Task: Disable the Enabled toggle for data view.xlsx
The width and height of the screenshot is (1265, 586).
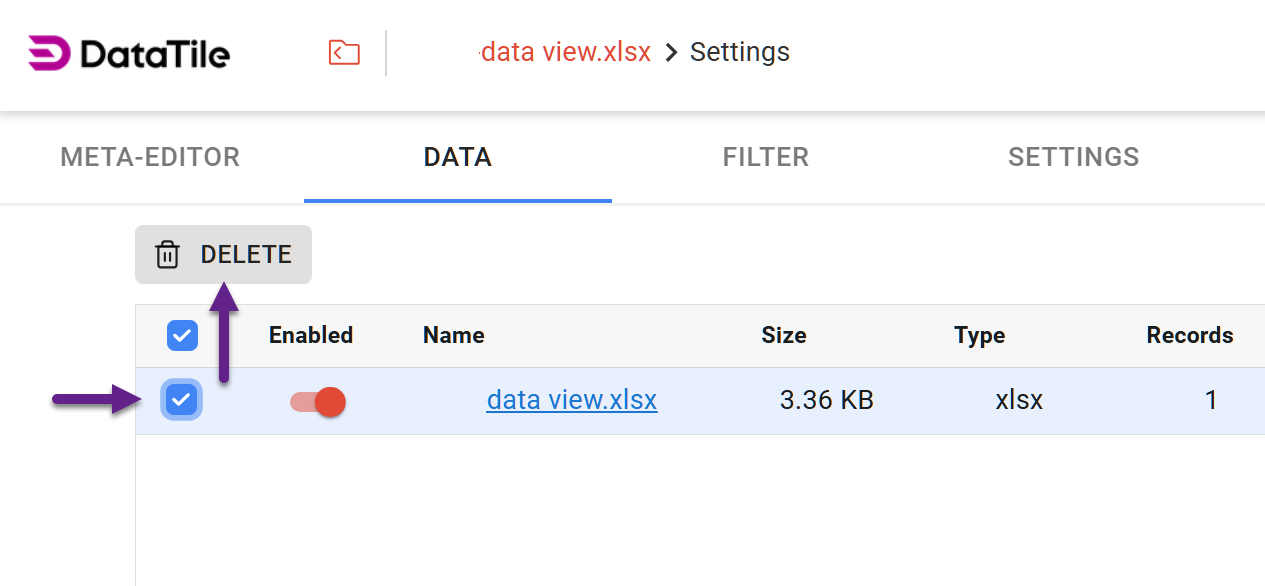Action: coord(316,400)
